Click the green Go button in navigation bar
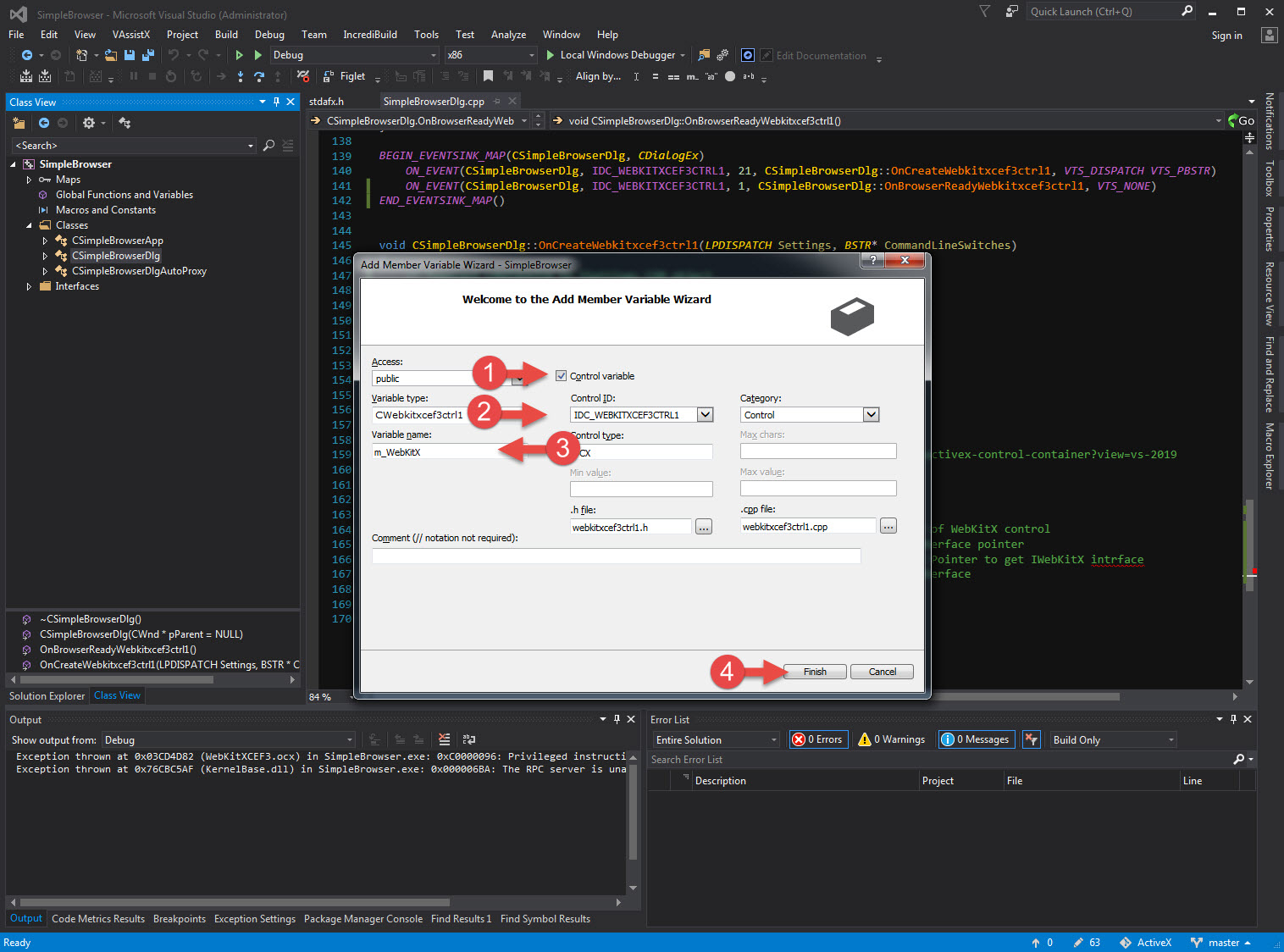This screenshot has width=1284, height=952. (1242, 121)
